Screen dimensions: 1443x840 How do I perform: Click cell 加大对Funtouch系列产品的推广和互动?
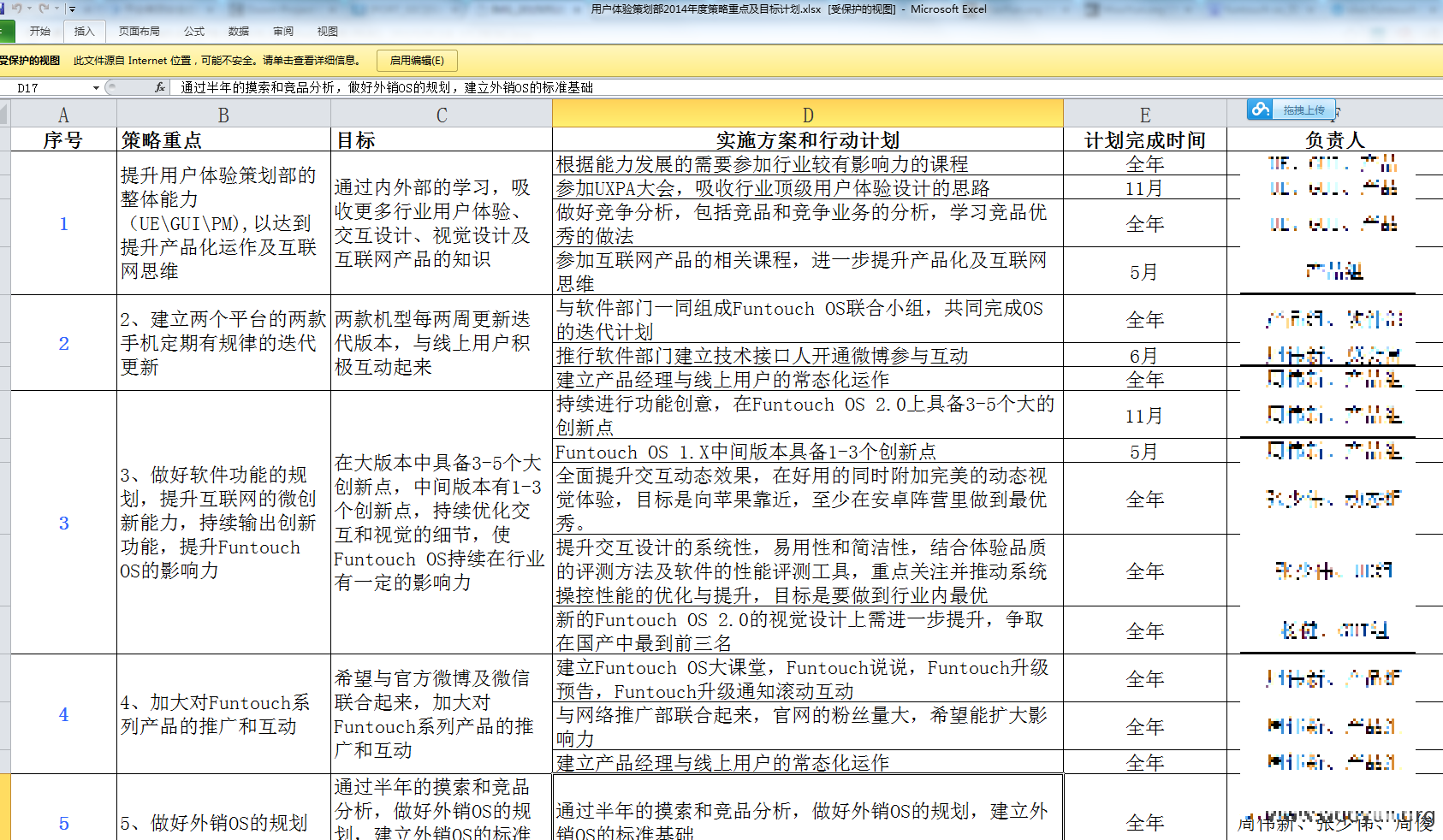223,714
